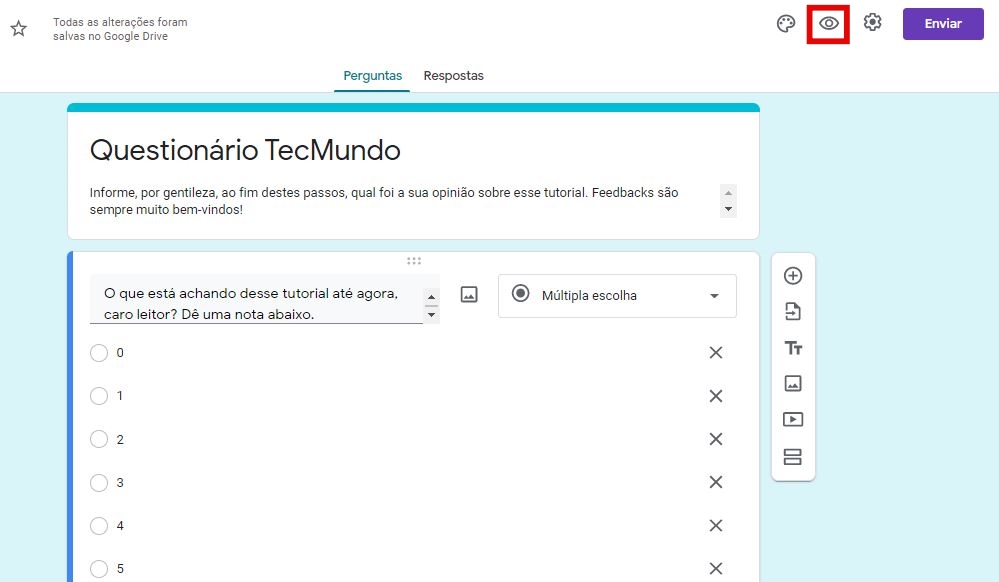Screen dimensions: 999x582
Task: Select radio option 0
Action: (x=99, y=353)
